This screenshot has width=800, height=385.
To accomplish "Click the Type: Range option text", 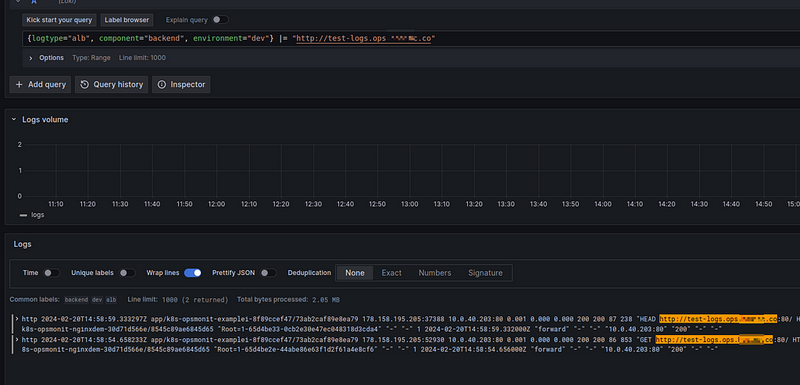I will click(x=91, y=58).
